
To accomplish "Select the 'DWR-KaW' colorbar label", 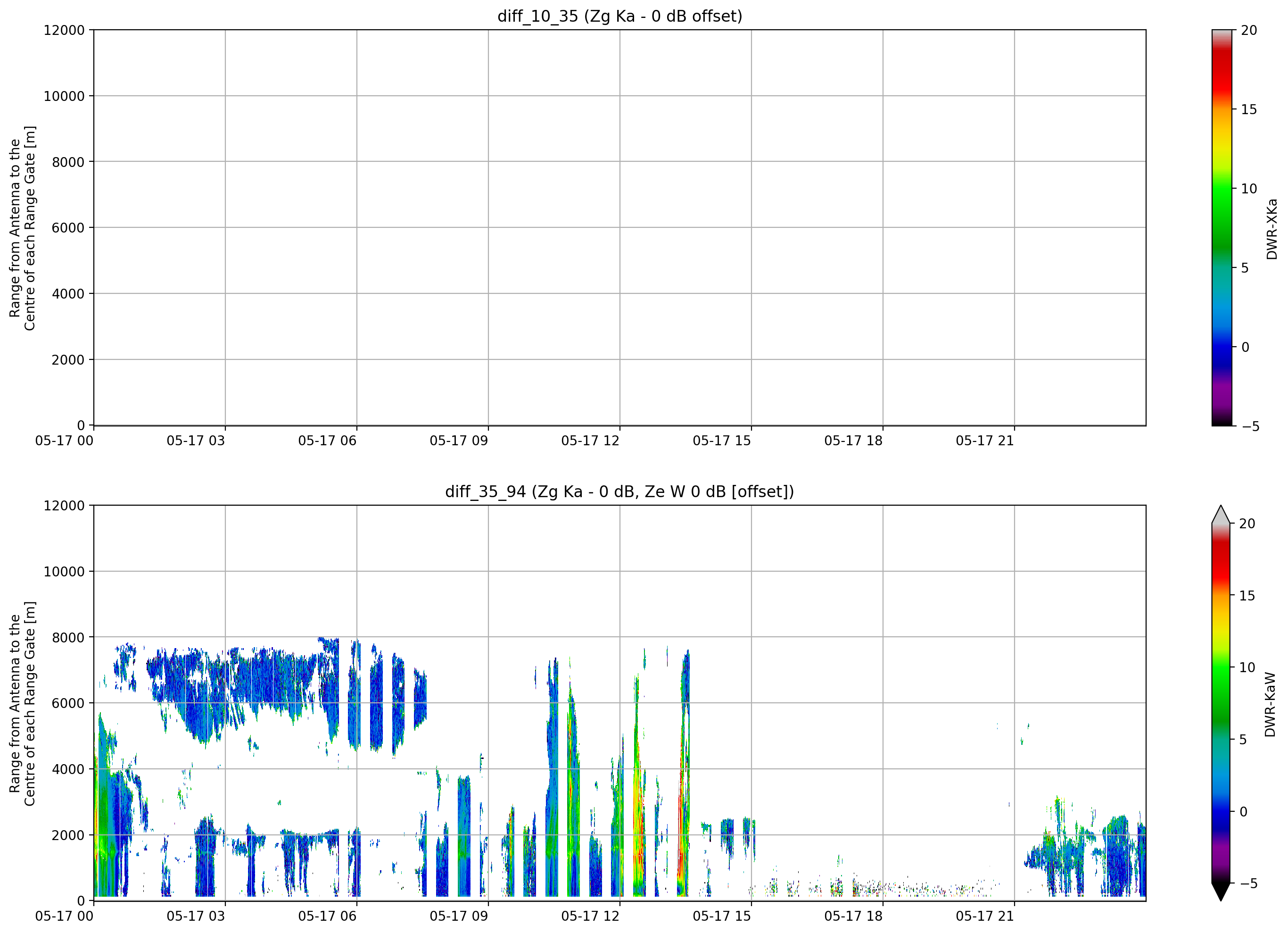I will [x=1271, y=705].
